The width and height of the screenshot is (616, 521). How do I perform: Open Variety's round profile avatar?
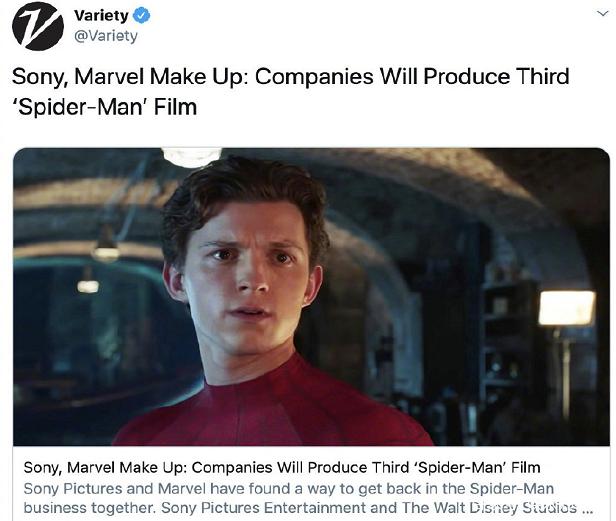click(38, 26)
